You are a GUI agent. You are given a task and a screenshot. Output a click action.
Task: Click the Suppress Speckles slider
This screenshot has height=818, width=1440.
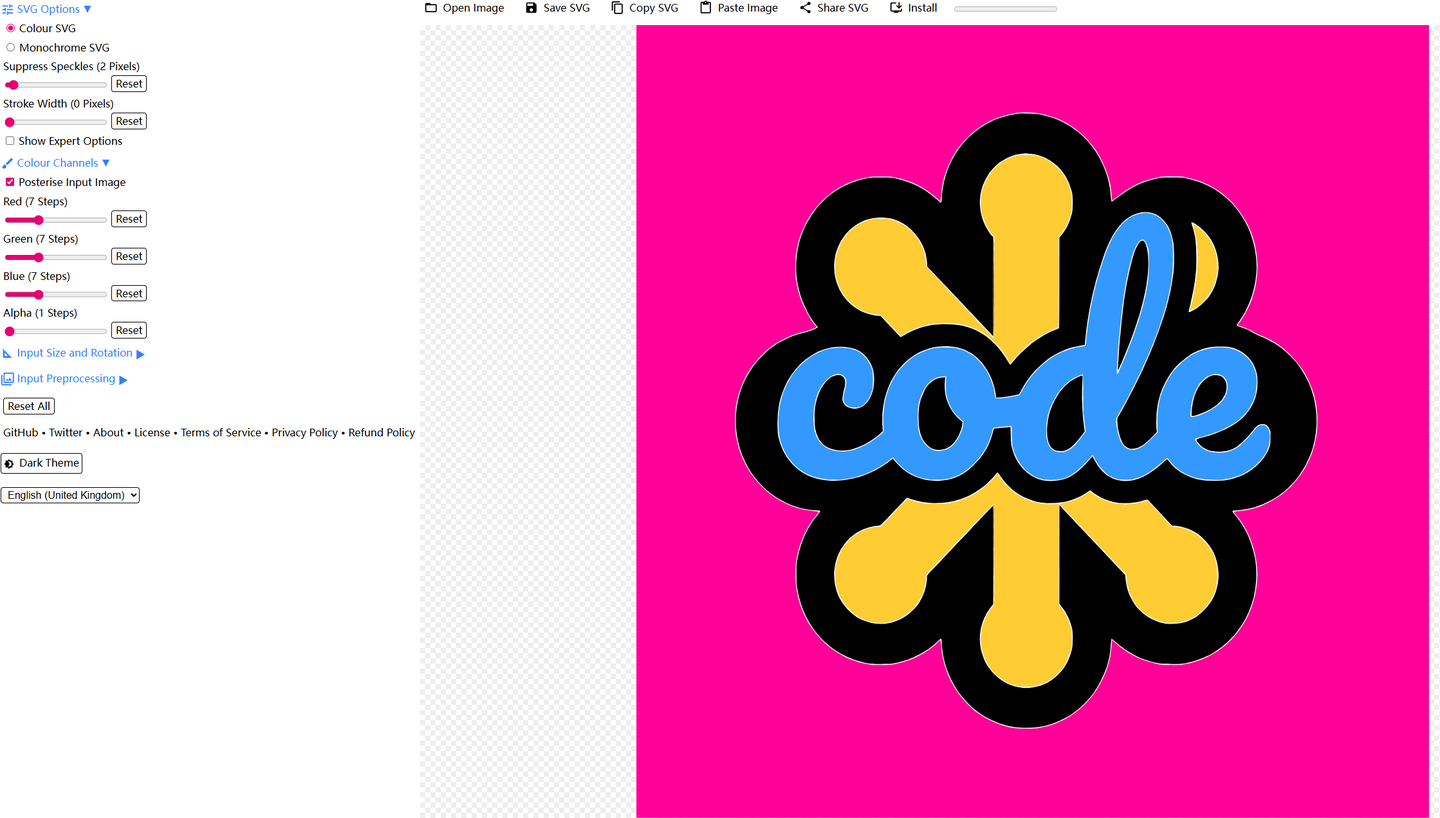click(x=55, y=85)
